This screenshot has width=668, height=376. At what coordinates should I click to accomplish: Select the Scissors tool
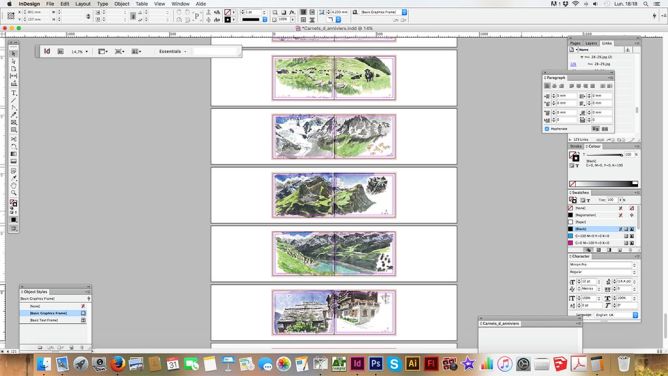[14, 139]
